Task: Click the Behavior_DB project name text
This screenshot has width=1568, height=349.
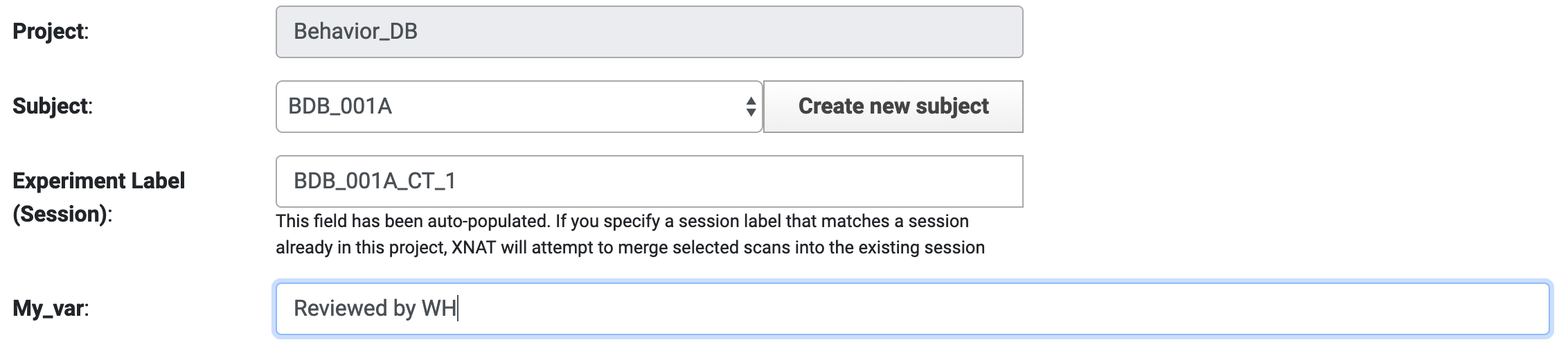Action: 355,32
